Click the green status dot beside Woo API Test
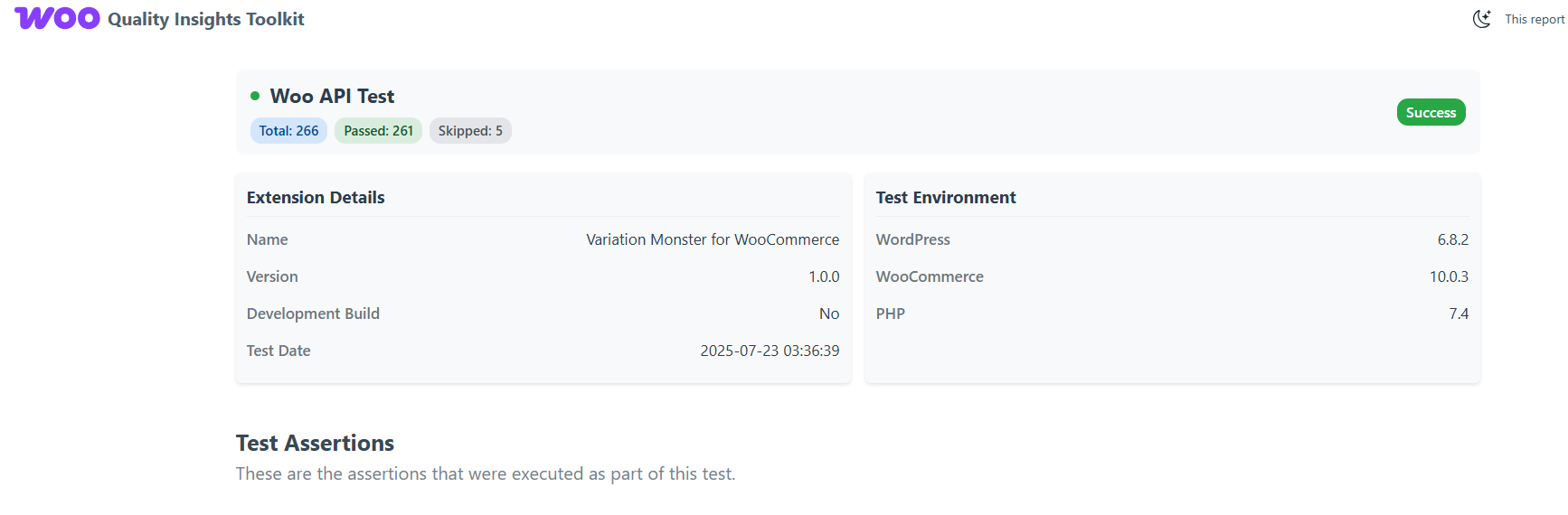The image size is (1568, 515). (255, 96)
